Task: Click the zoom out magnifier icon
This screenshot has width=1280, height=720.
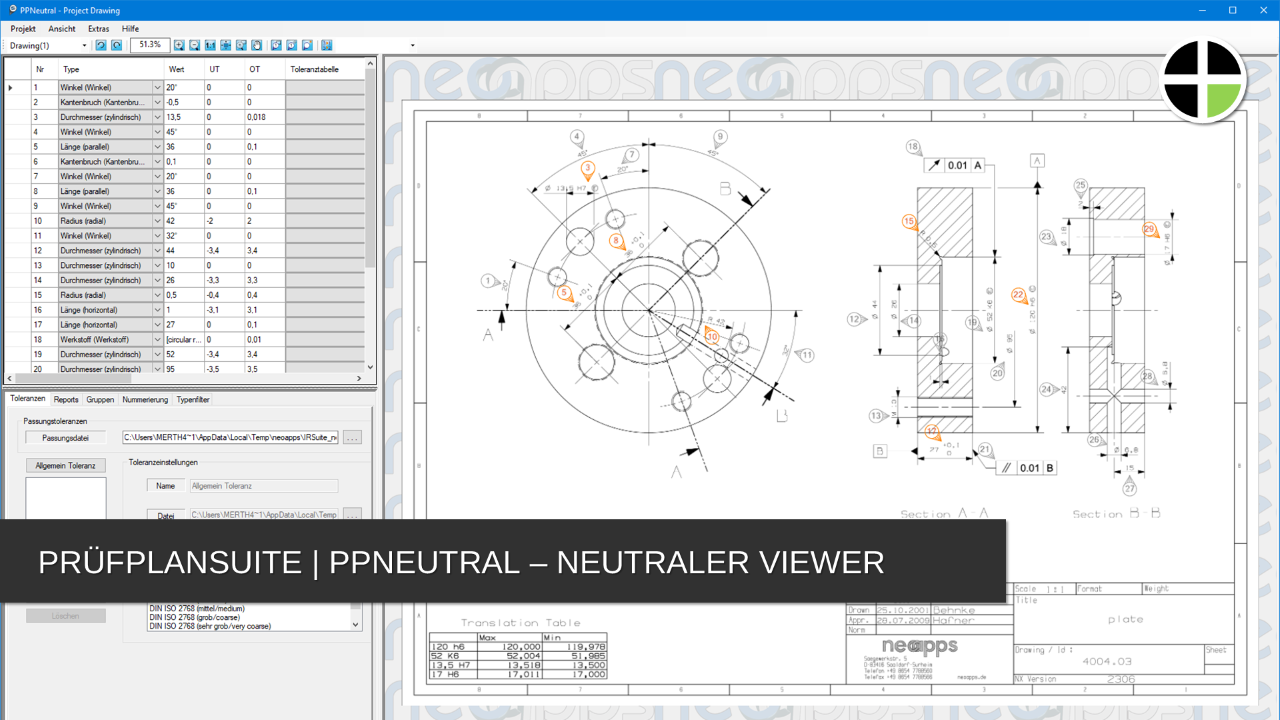Action: click(x=194, y=45)
